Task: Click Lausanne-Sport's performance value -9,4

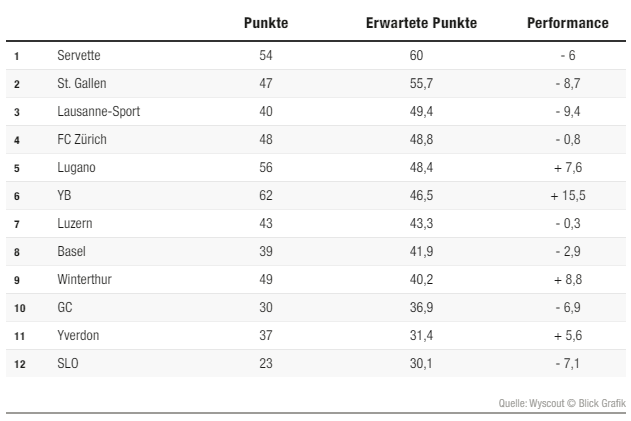Action: coord(567,112)
